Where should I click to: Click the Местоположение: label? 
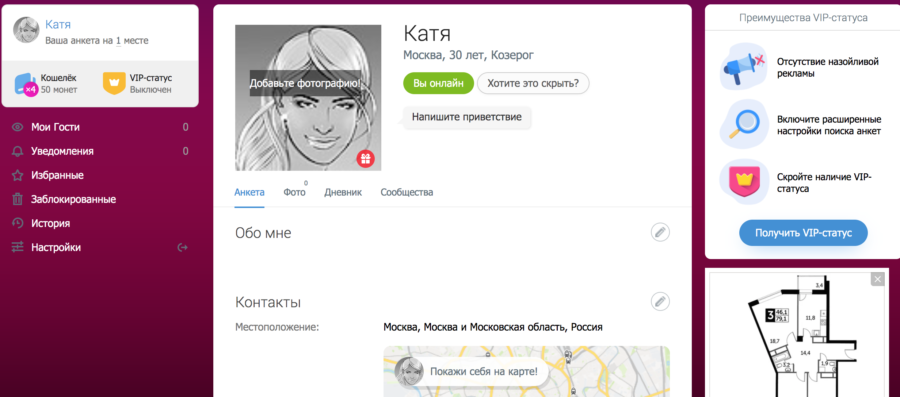pyautogui.click(x=277, y=328)
